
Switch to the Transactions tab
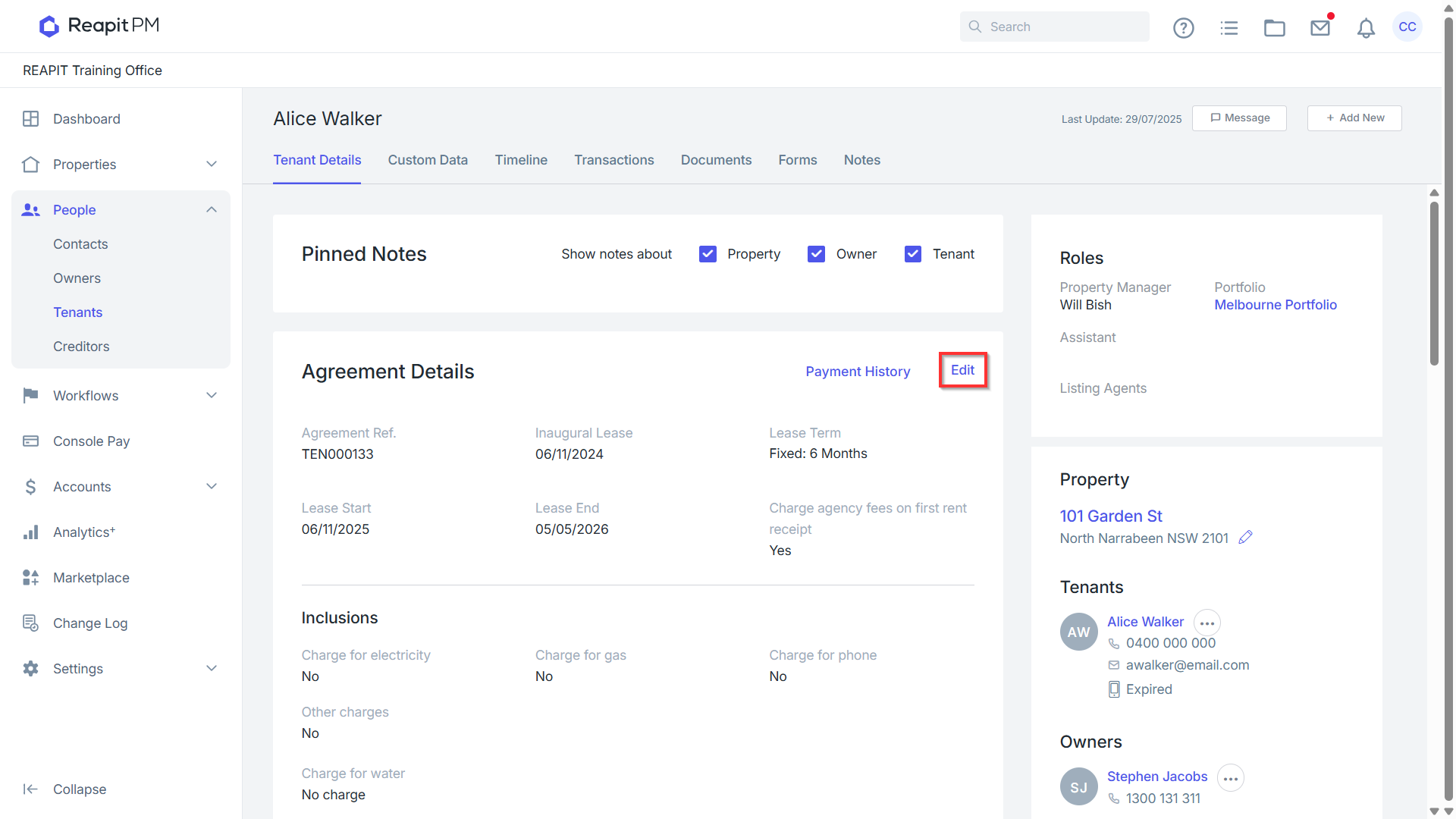coord(614,160)
